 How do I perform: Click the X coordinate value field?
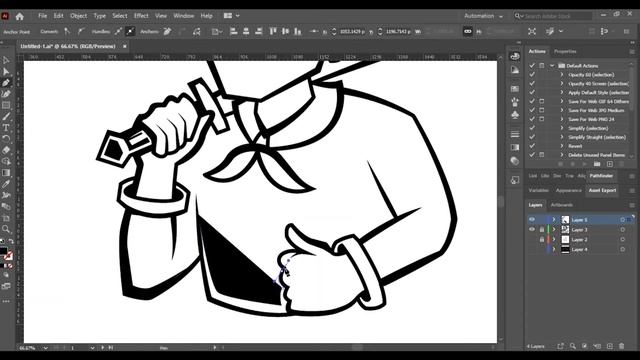(353, 31)
